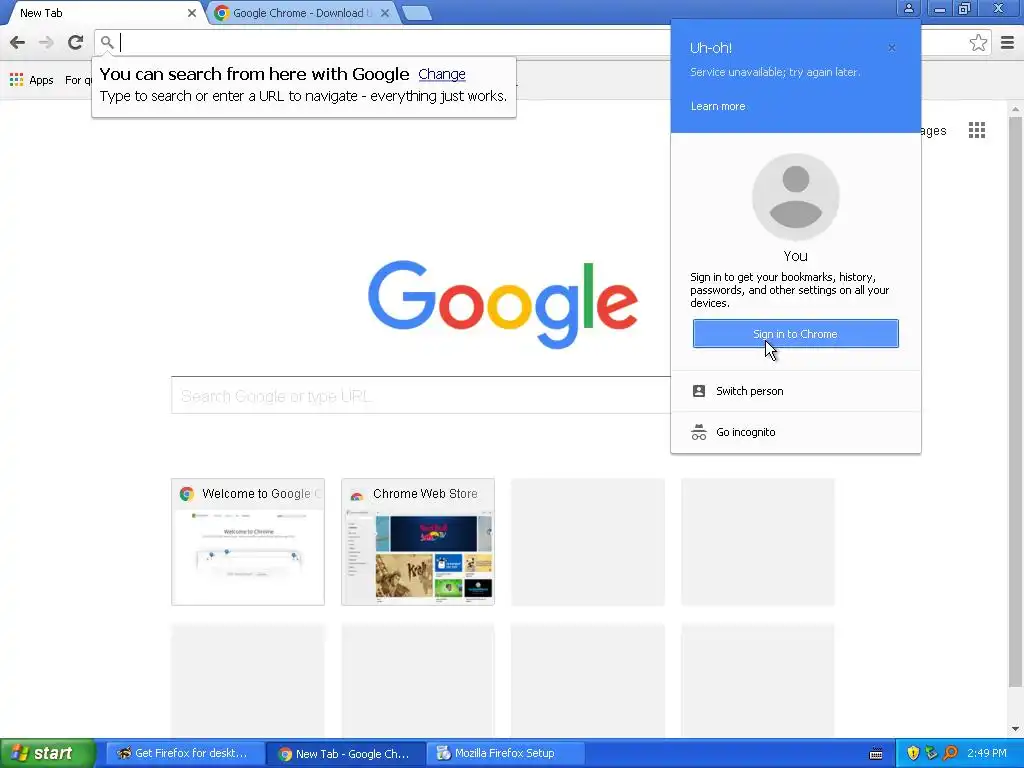Click the clock showing 2:49 PM

point(987,754)
